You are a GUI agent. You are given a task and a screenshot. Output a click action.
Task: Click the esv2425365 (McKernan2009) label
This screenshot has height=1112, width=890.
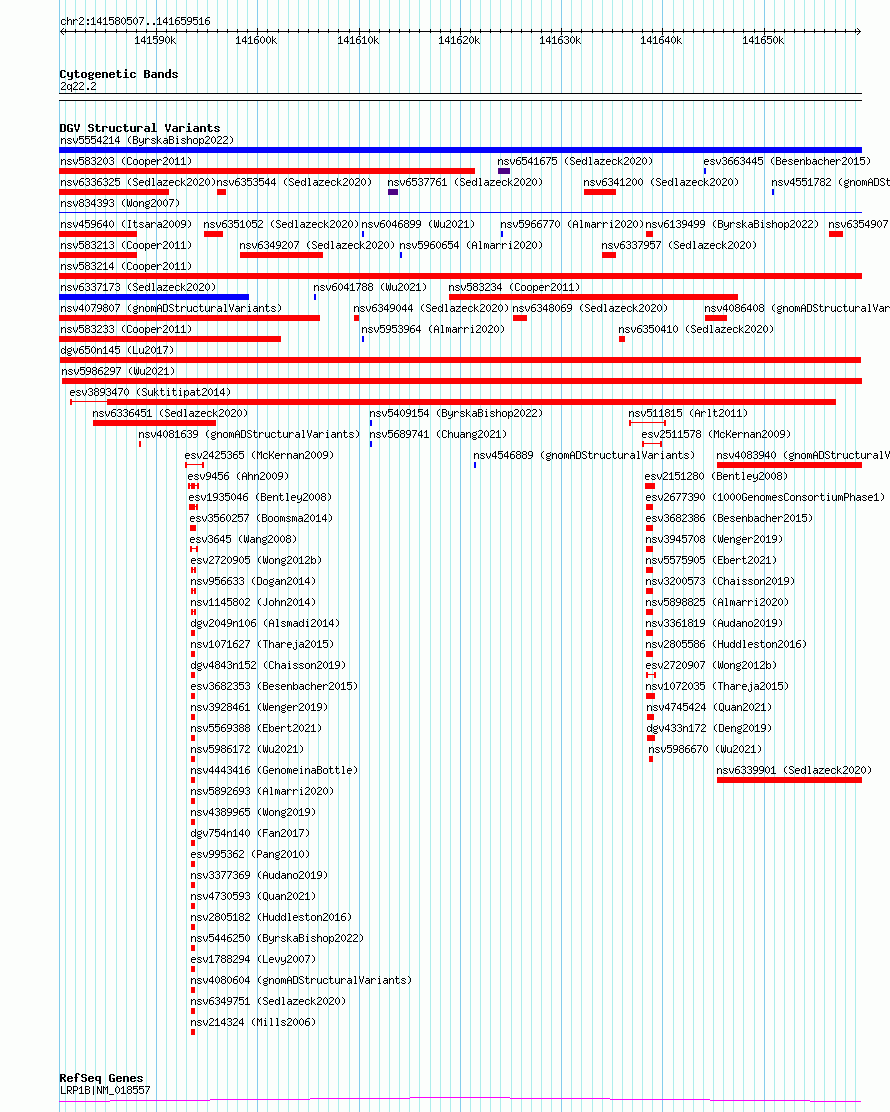259,455
